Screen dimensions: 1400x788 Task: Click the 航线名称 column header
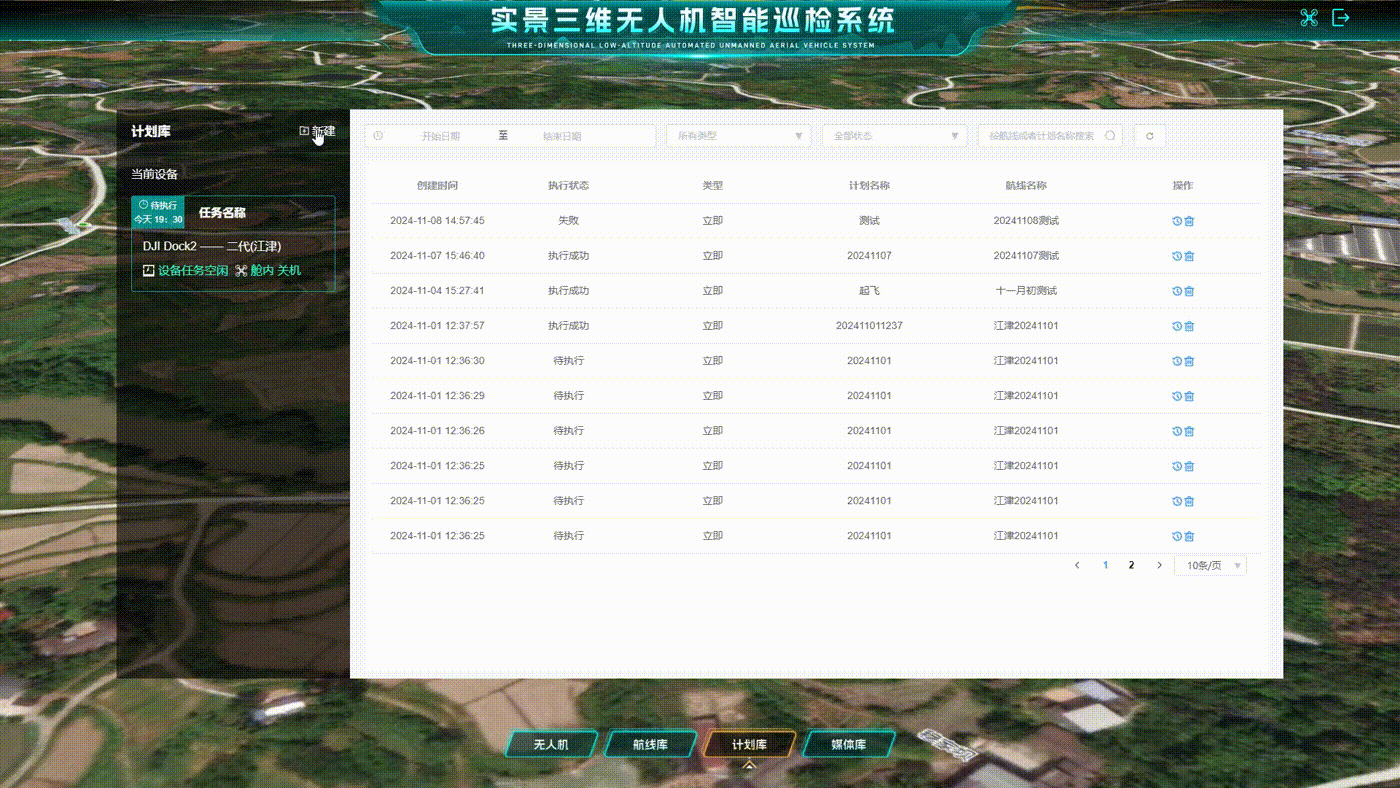1026,186
